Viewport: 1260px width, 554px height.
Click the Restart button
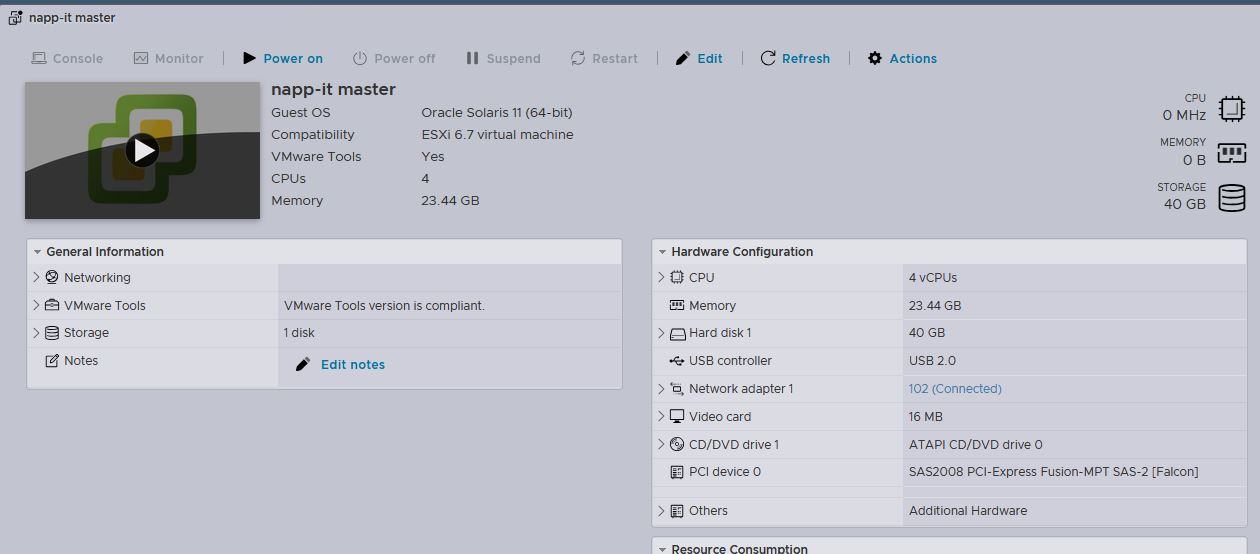[604, 58]
